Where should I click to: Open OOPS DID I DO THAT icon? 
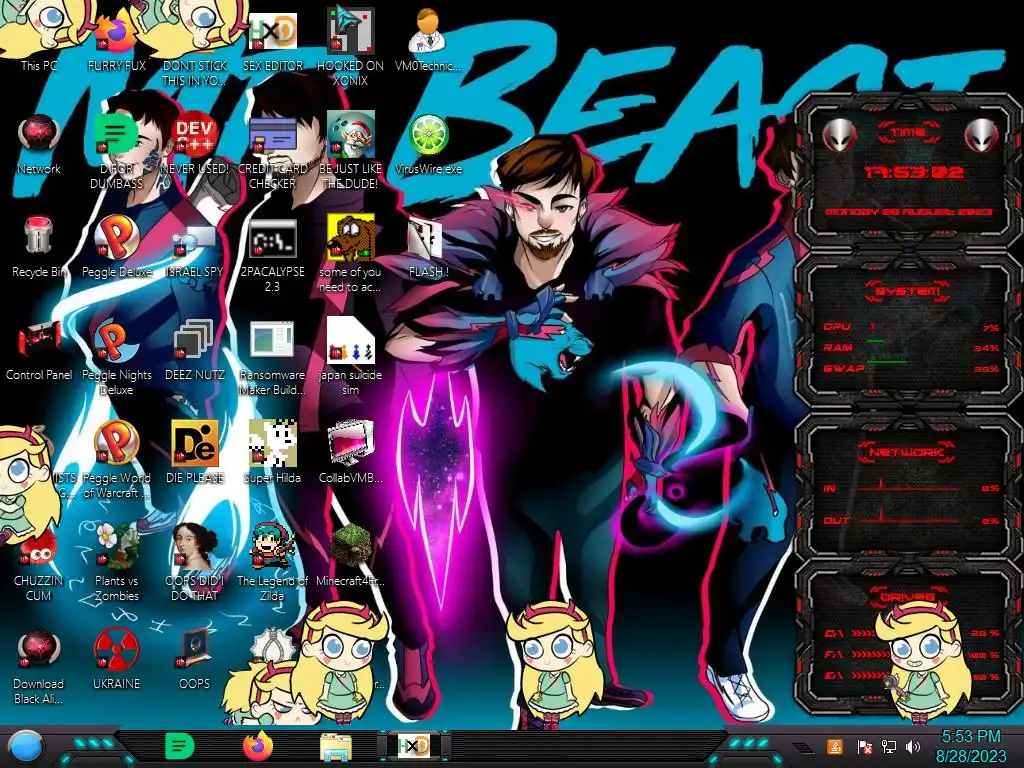(195, 563)
